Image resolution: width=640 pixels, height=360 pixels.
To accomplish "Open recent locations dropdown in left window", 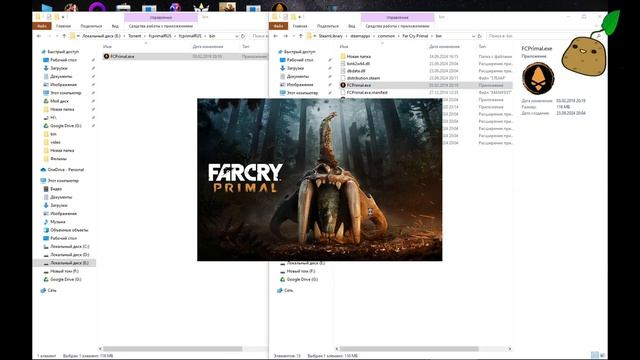I will pos(57,36).
